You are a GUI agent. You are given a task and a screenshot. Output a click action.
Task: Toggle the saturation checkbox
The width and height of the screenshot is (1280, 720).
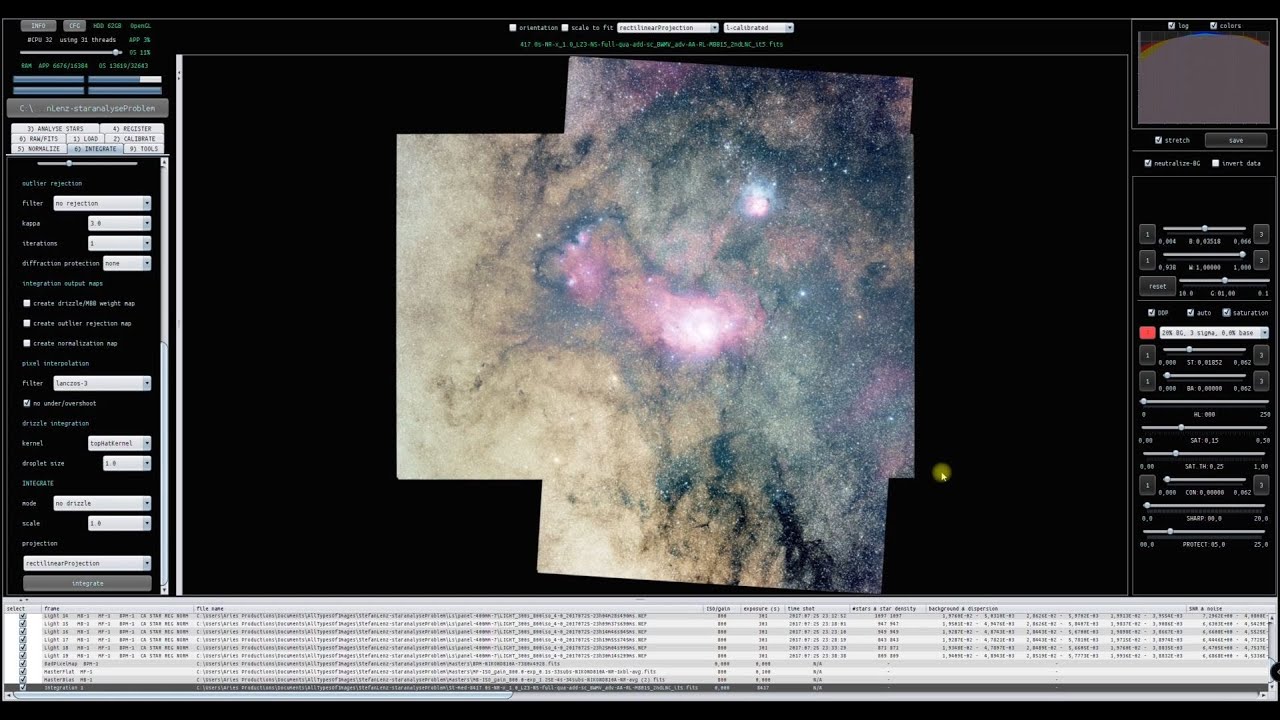pos(1227,313)
